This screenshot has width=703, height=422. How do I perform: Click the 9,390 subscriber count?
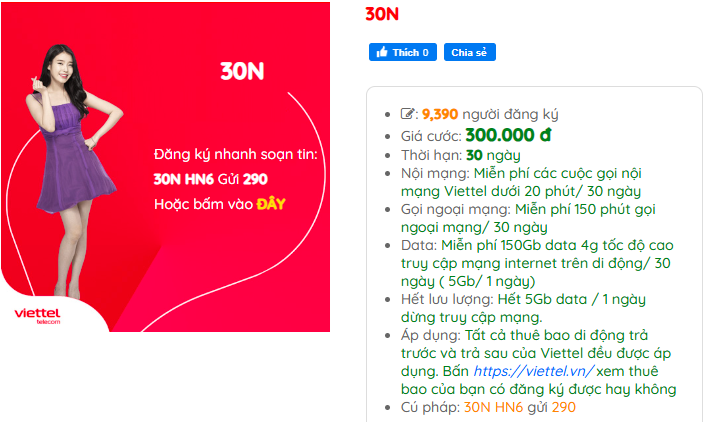coord(440,114)
